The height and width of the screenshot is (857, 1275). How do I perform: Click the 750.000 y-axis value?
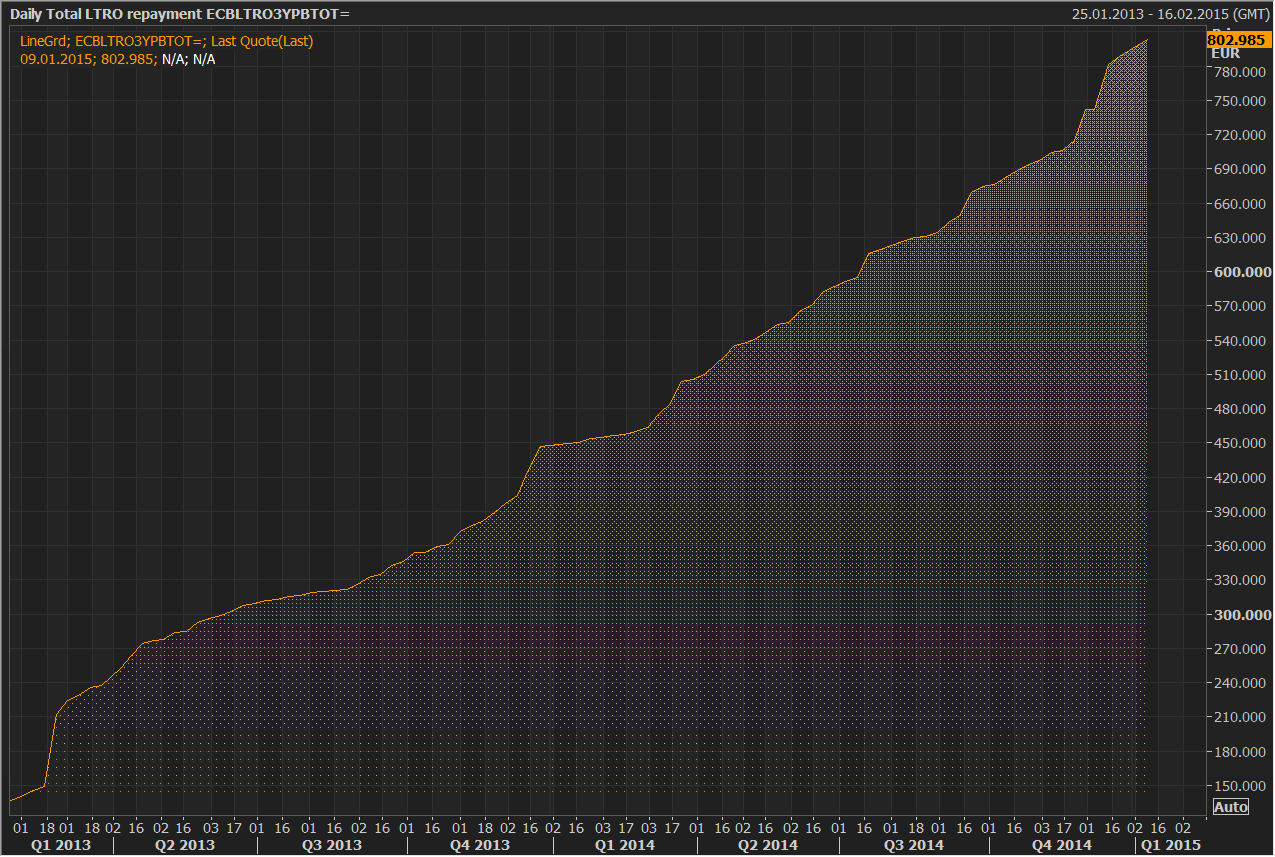pos(1239,101)
